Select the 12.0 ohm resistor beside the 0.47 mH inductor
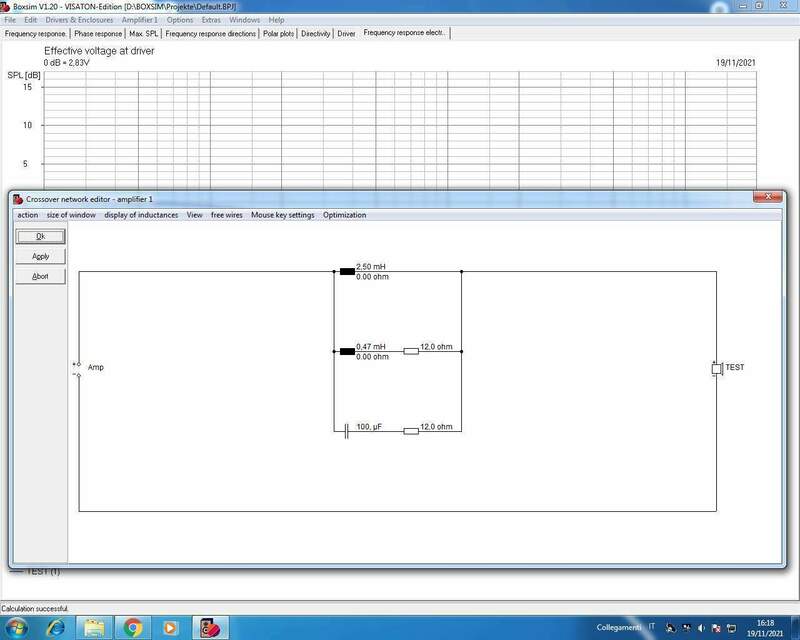The height and width of the screenshot is (640, 800). click(x=410, y=351)
